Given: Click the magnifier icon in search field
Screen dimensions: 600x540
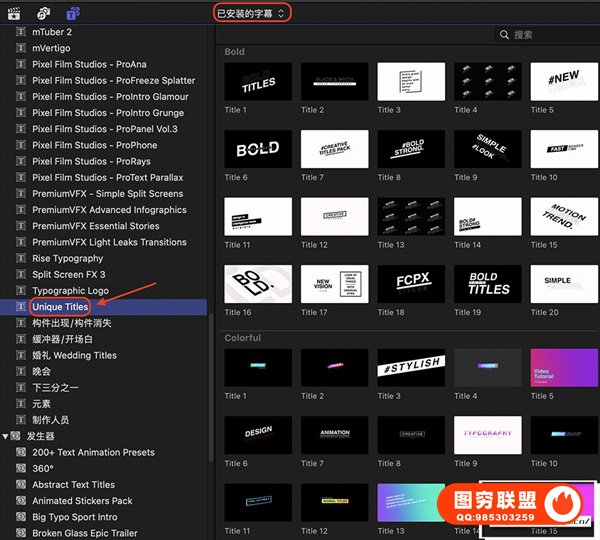Looking at the screenshot, I should tap(505, 35).
